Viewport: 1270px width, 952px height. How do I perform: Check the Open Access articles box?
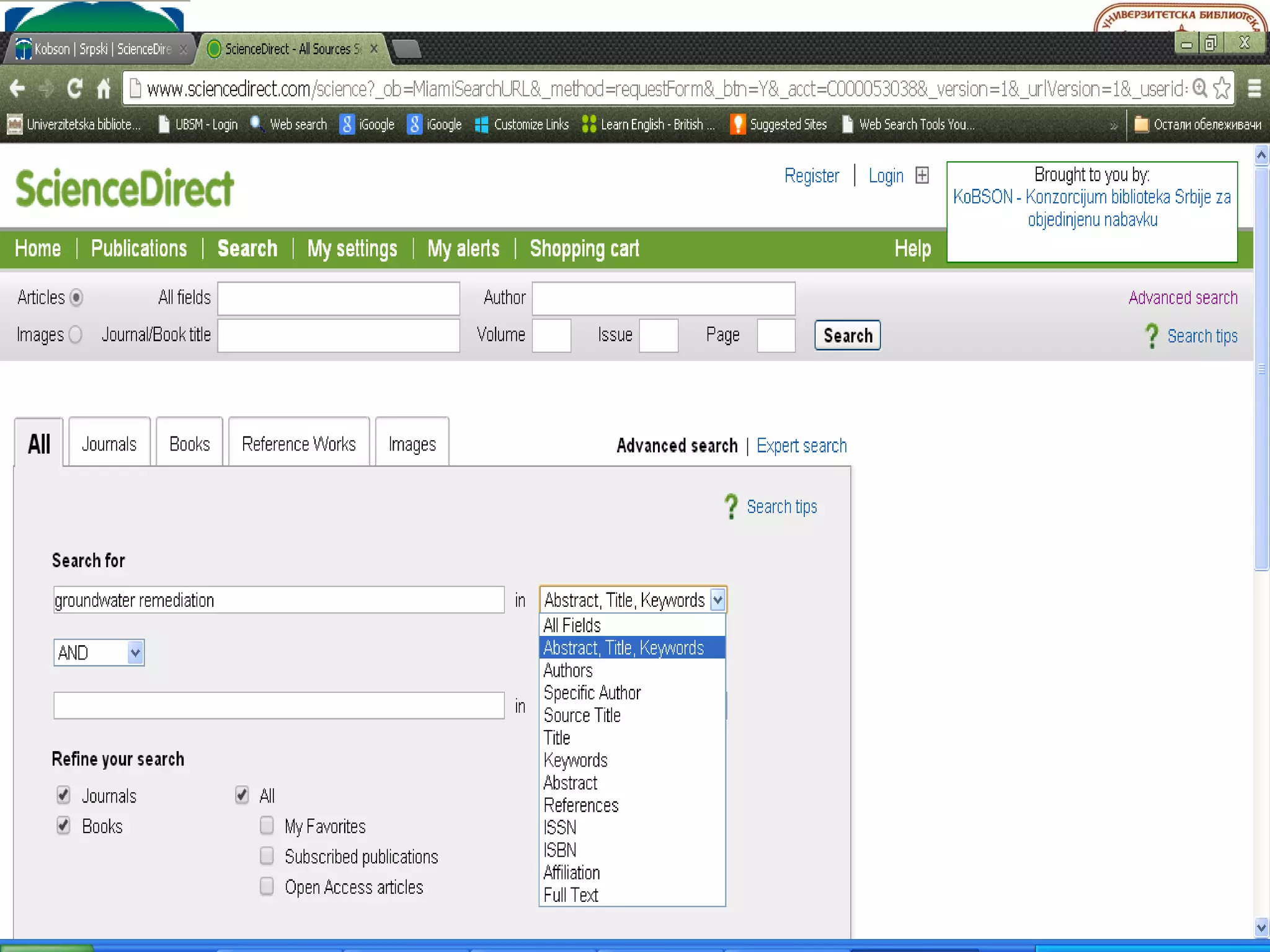[267, 886]
